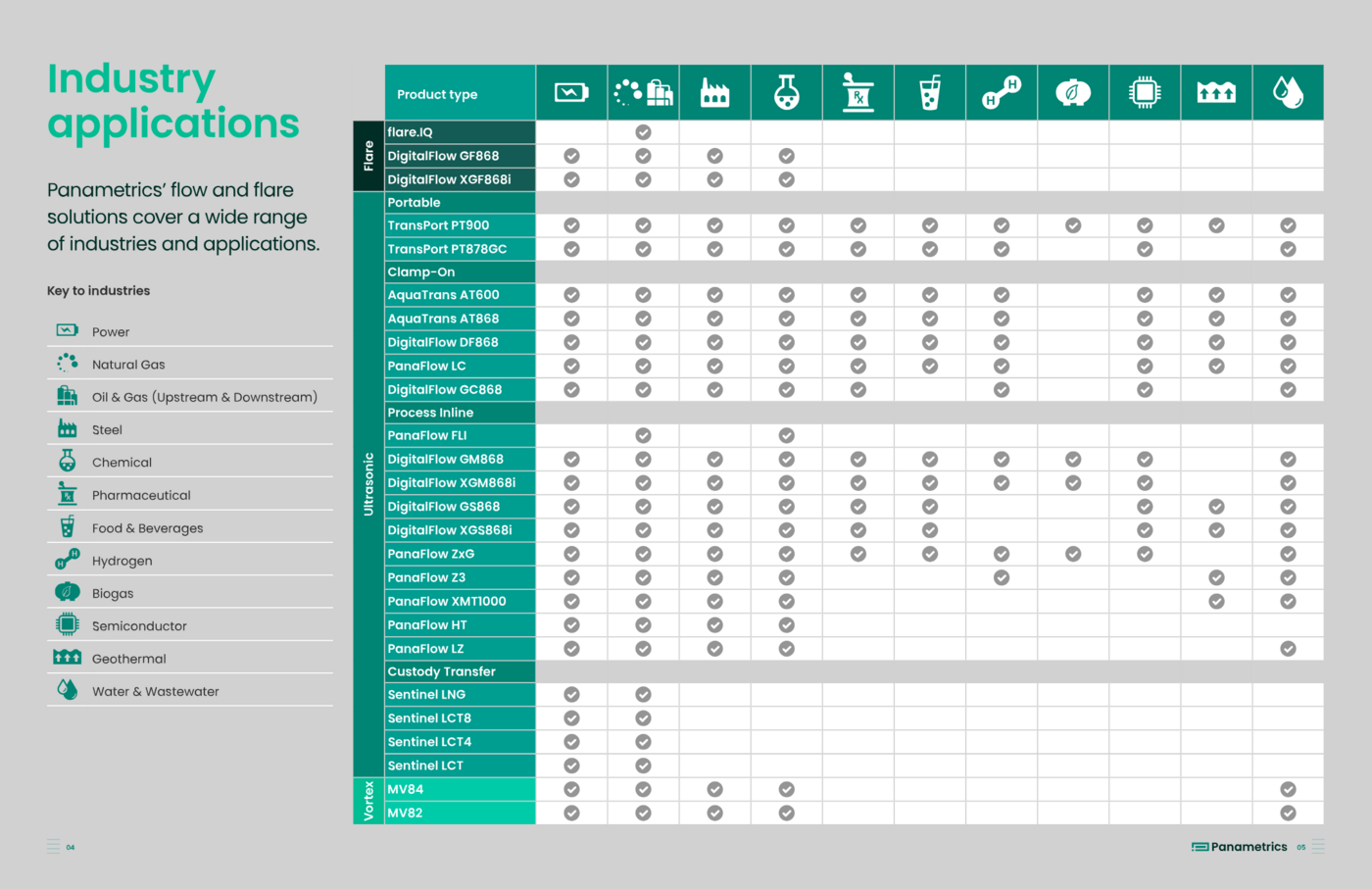Screen dimensions: 1372x889
Task: Toggle the PanaFlow LZ Water & Wastewater checkmark
Action: tap(1288, 649)
